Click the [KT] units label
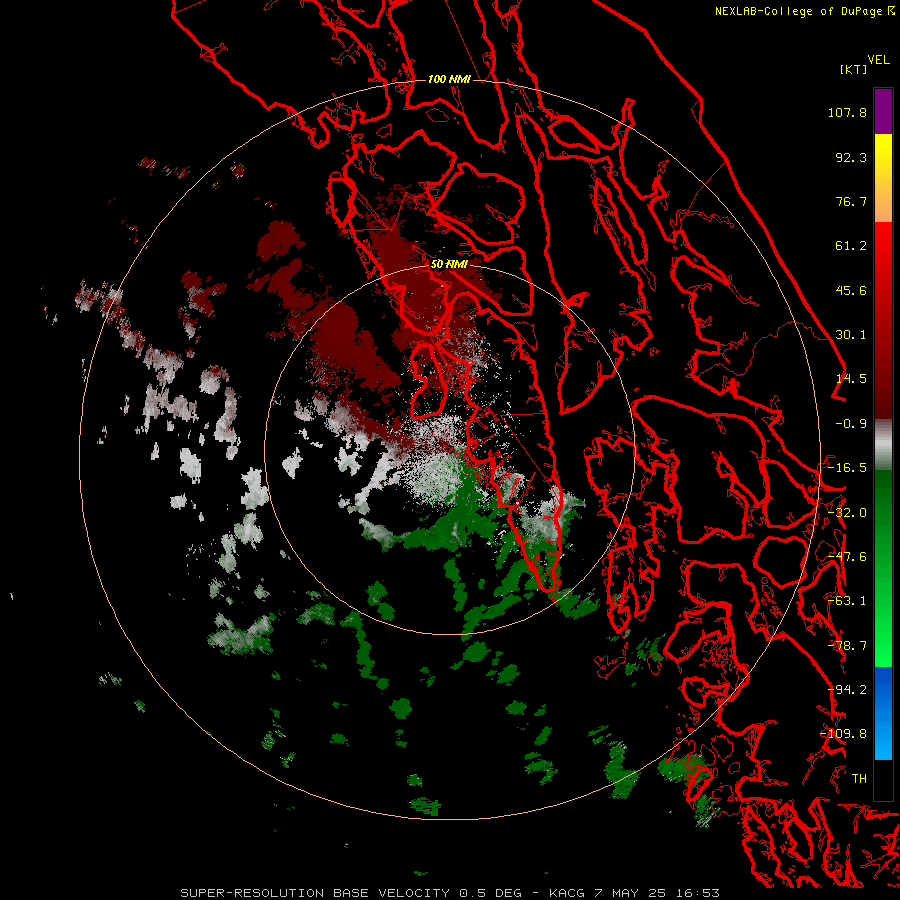 click(x=853, y=69)
